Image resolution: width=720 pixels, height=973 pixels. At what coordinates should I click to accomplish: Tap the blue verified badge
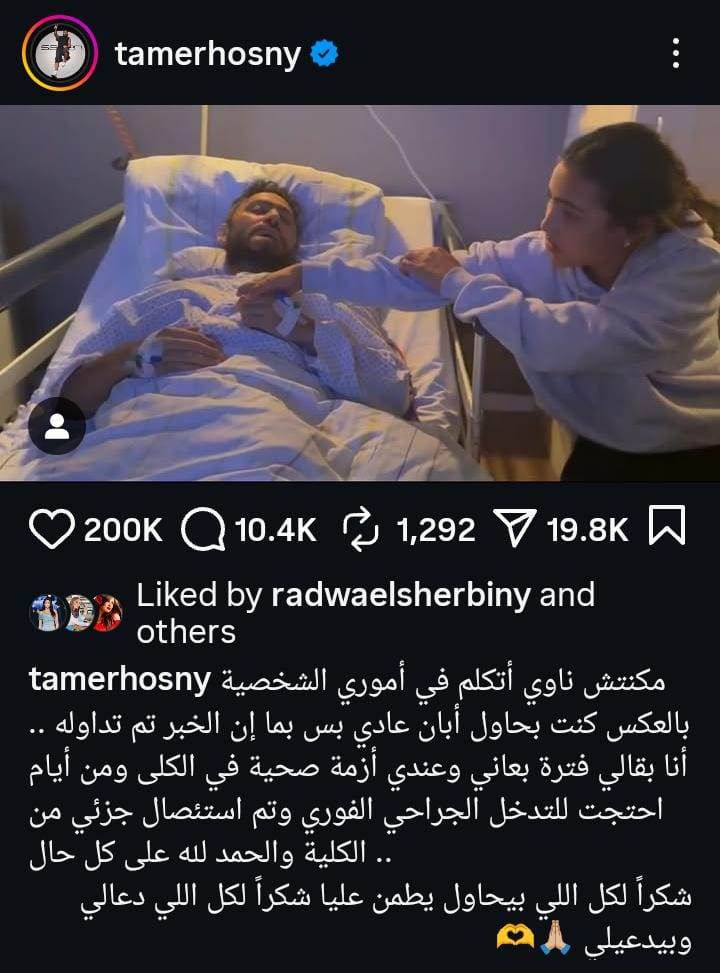[324, 54]
